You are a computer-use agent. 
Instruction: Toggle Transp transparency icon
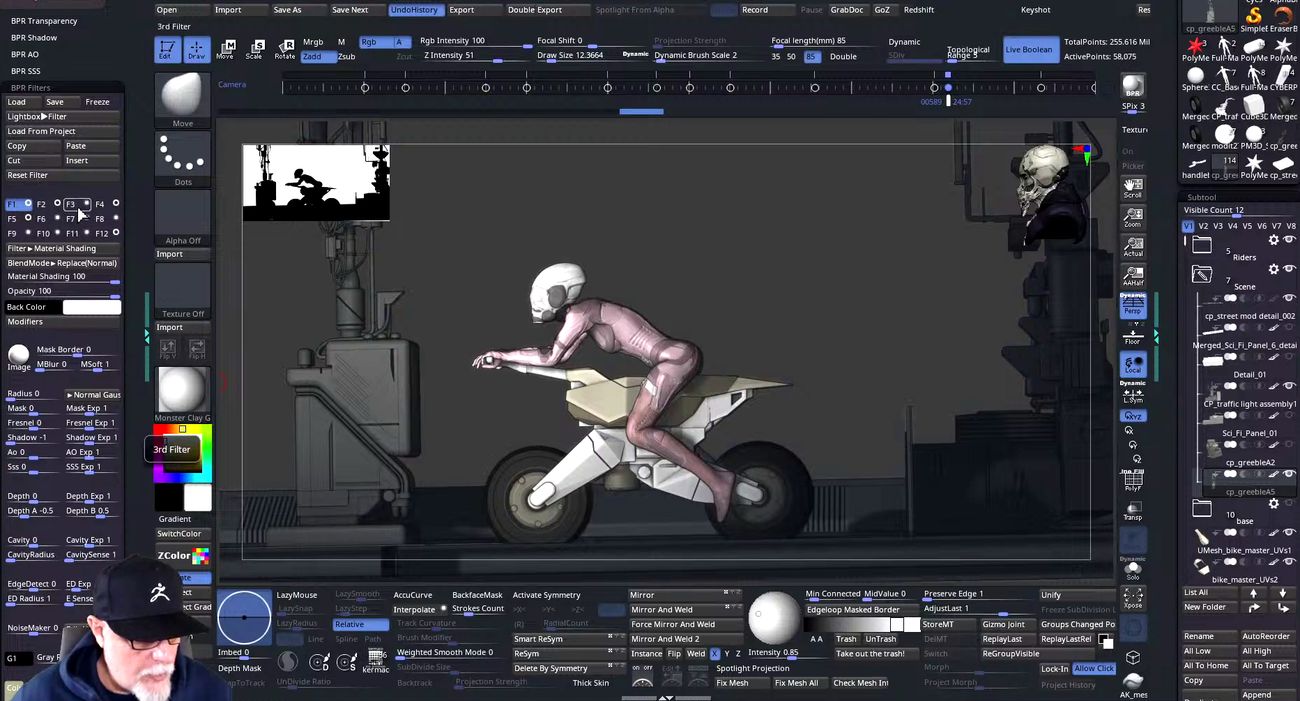click(x=1132, y=510)
